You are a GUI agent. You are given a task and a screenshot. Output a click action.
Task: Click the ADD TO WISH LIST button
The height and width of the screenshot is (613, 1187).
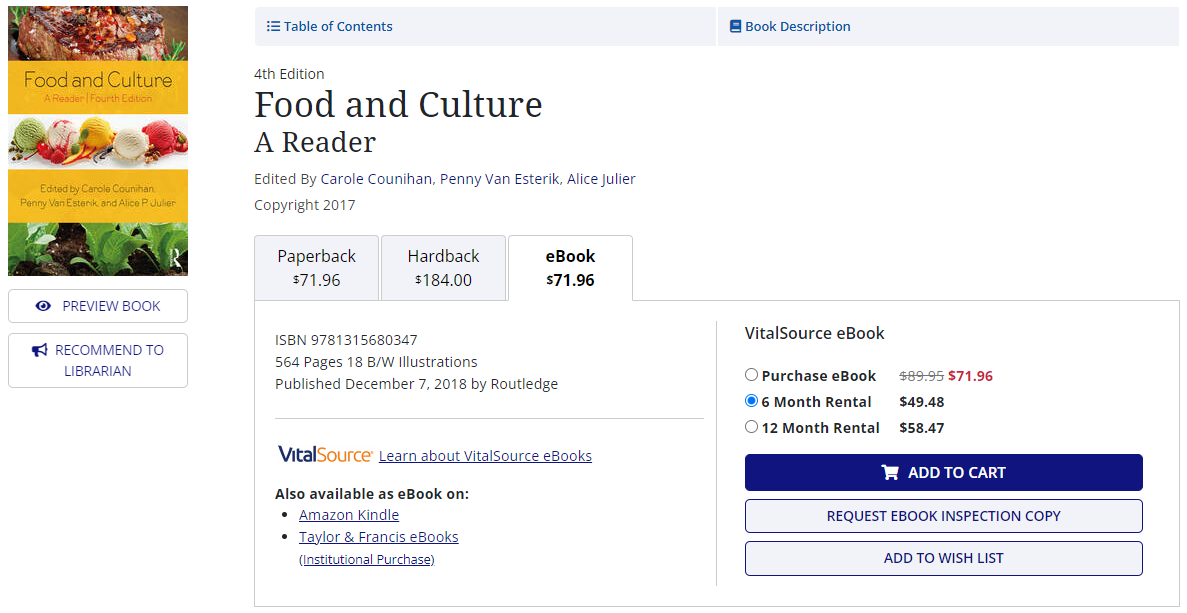click(x=944, y=558)
